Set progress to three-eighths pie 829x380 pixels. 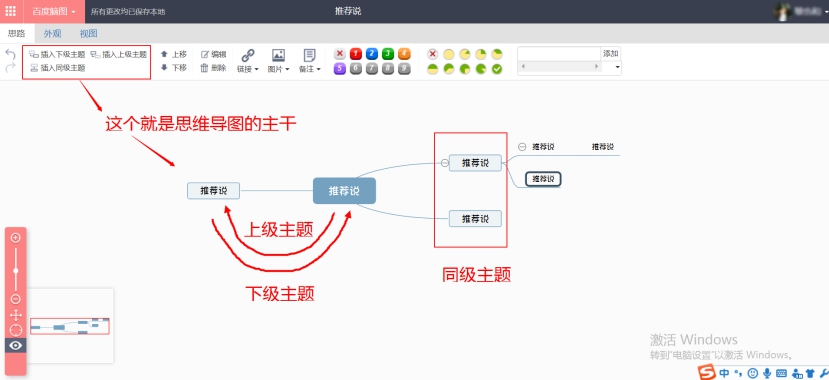tap(497, 54)
